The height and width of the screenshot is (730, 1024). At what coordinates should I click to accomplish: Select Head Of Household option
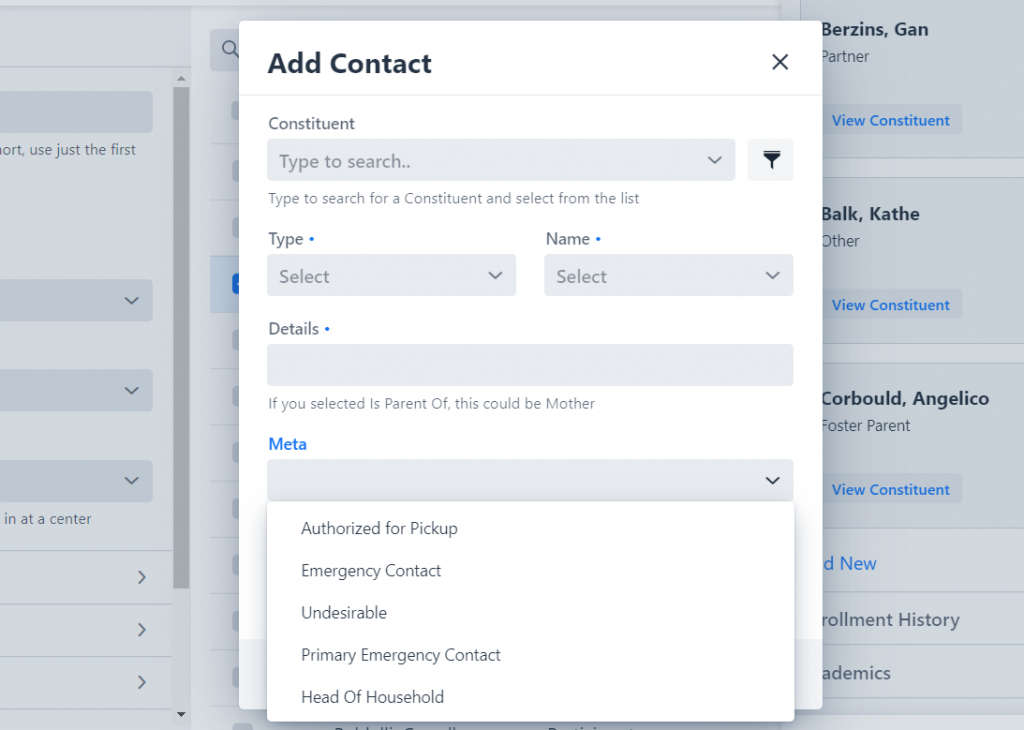(x=372, y=697)
